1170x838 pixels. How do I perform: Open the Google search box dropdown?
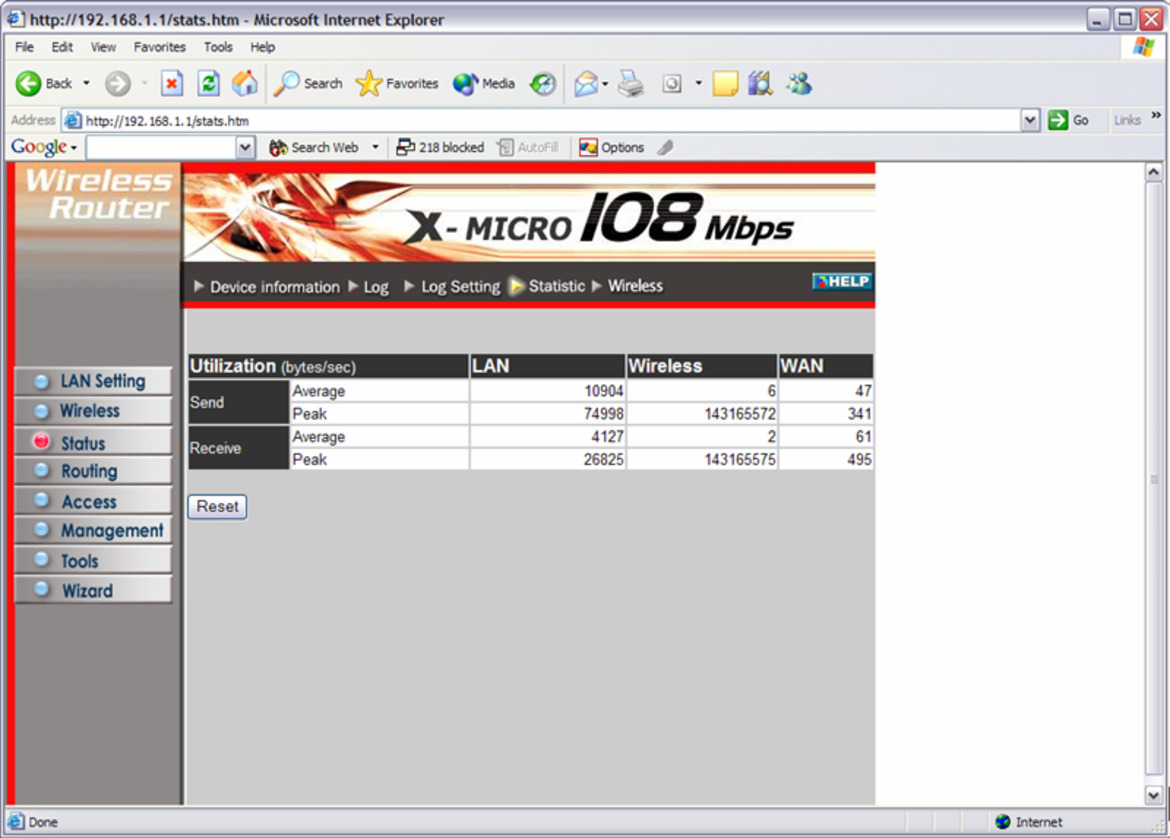pyautogui.click(x=245, y=148)
